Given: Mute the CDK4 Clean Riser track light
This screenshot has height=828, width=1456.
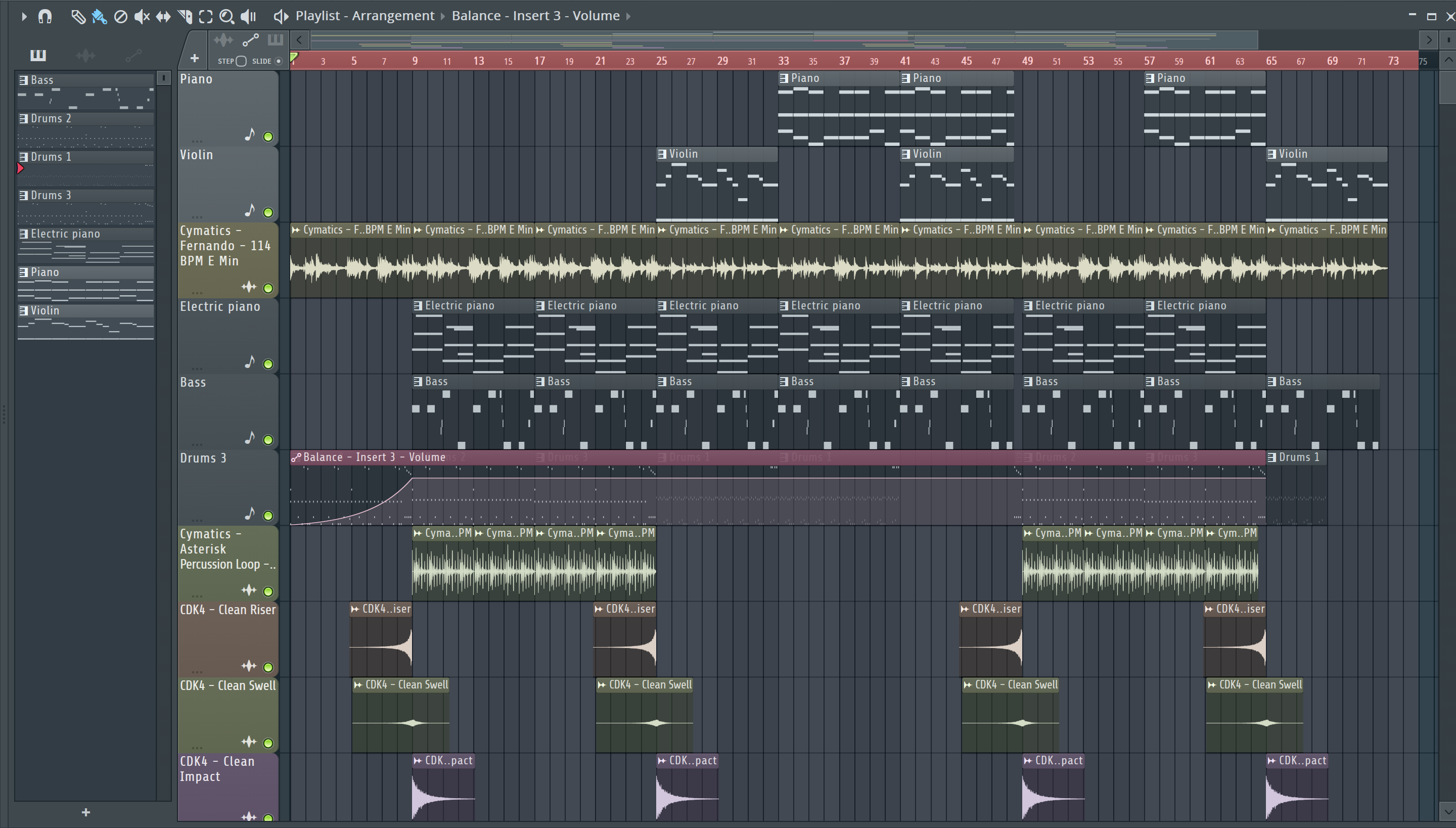Looking at the screenshot, I should (268, 667).
